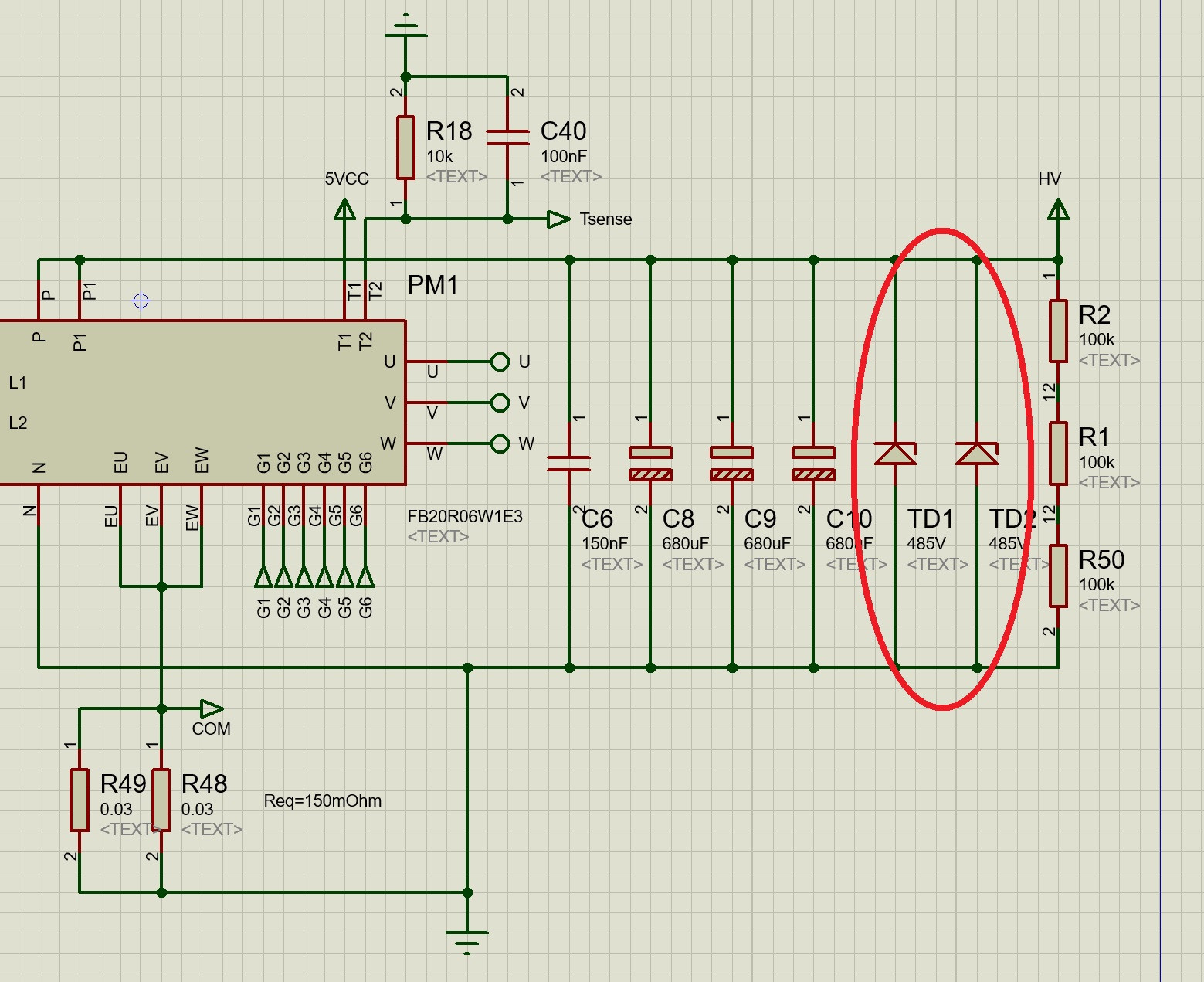Click the TD1 485V value label
The height and width of the screenshot is (982, 1204).
tap(926, 543)
